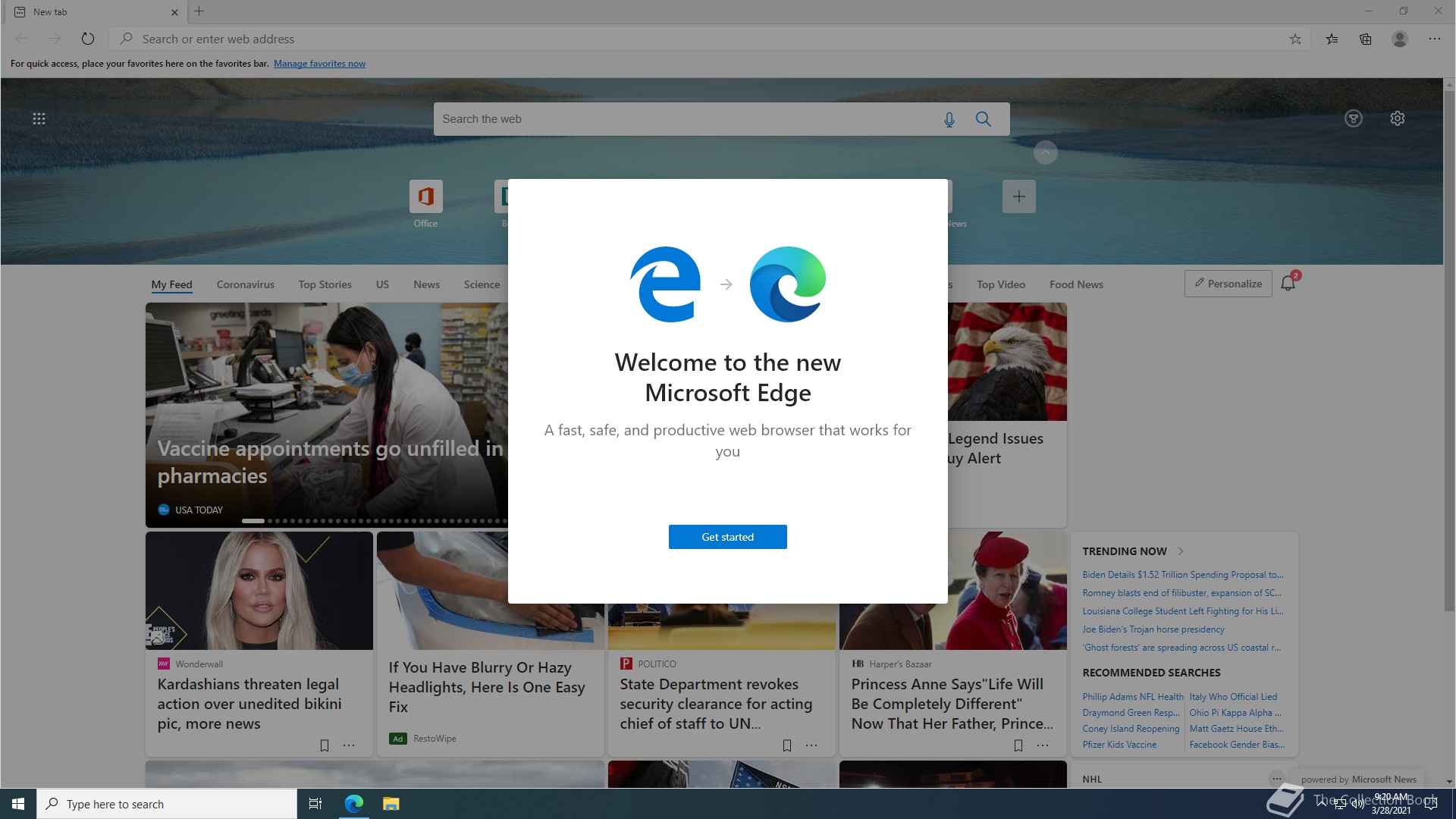Close the New tab with X

click(174, 12)
